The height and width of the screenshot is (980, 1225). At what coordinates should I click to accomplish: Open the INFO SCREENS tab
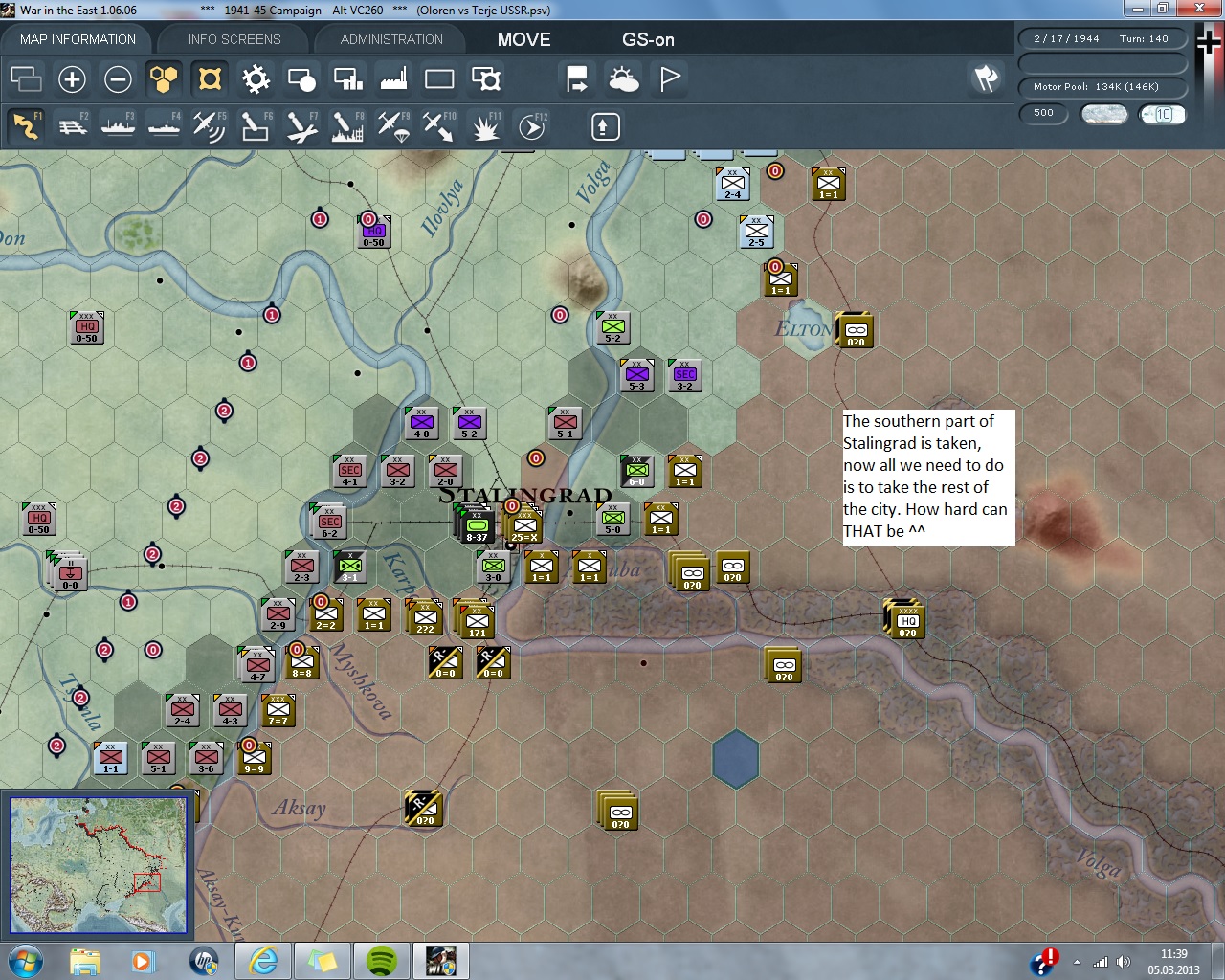pos(234,39)
